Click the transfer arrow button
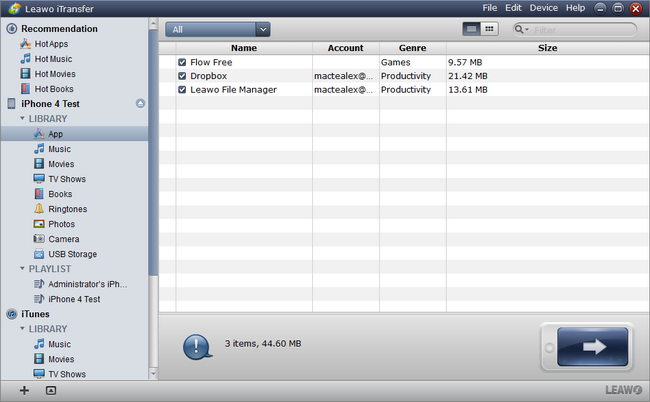650x402 pixels. click(592, 346)
